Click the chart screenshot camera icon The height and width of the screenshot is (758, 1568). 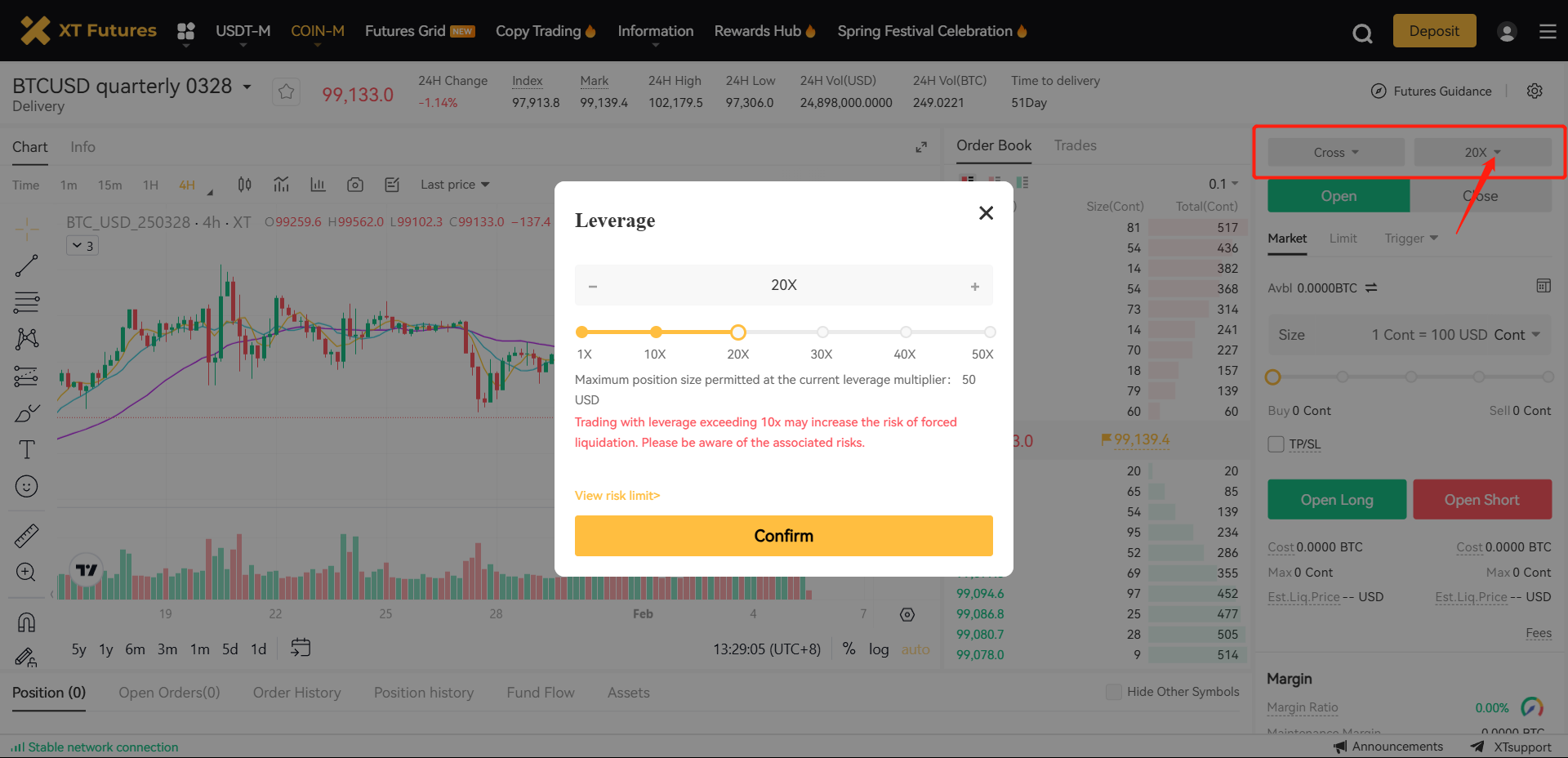[354, 185]
